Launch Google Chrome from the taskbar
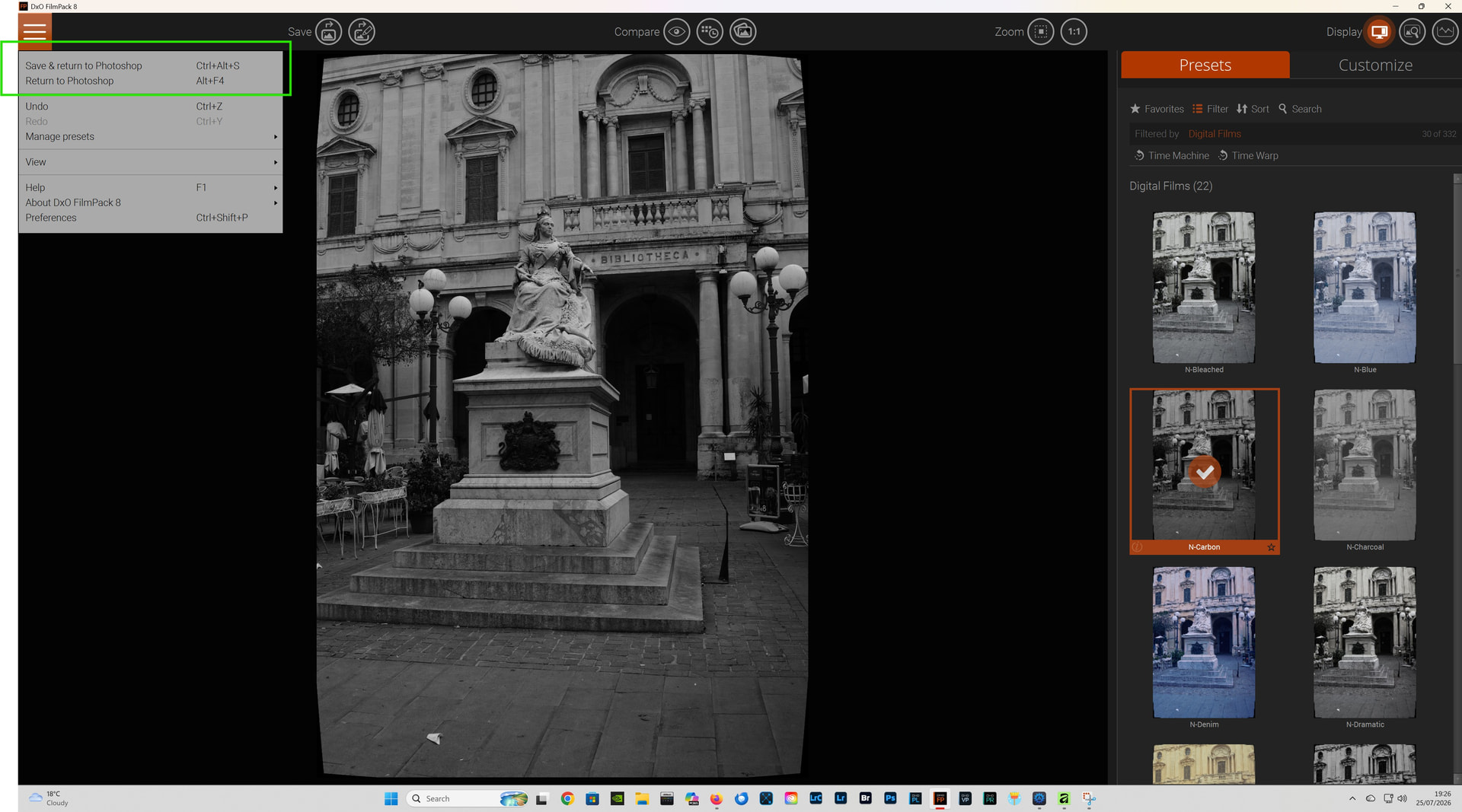1462x812 pixels. click(567, 798)
